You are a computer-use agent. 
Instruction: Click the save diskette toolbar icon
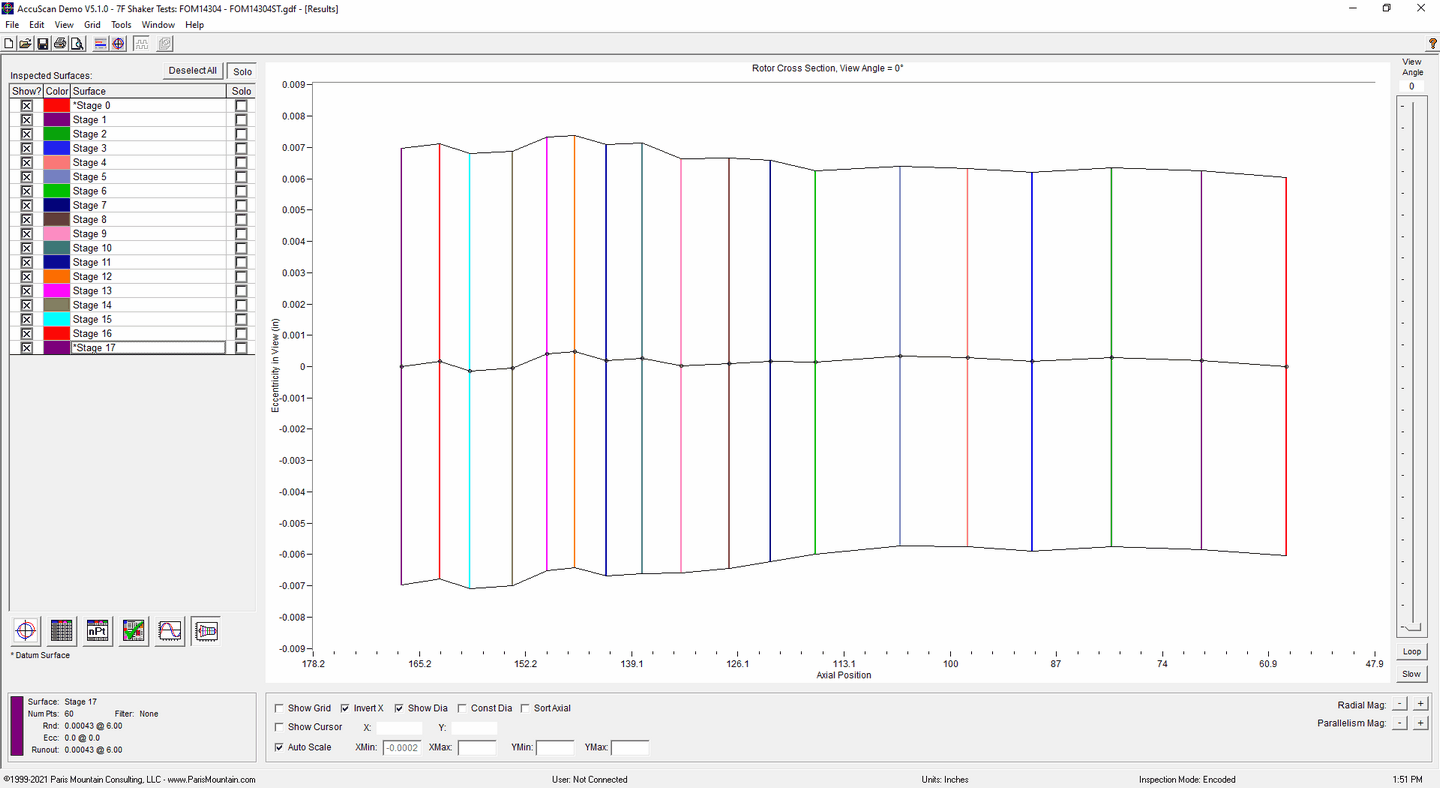(42, 43)
